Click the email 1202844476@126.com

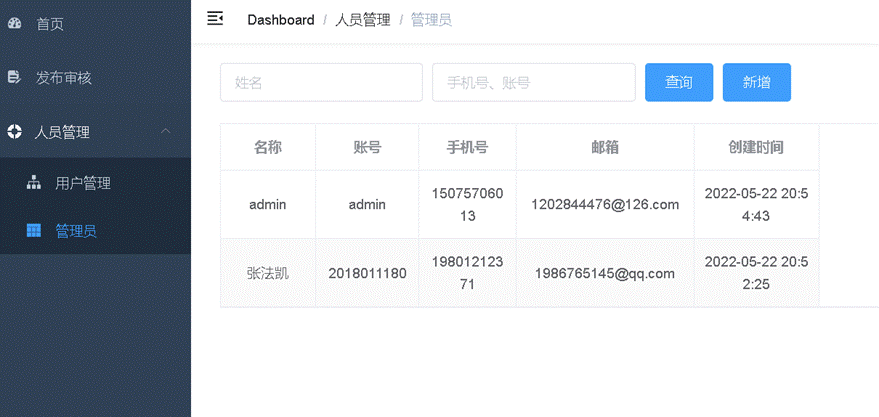click(x=605, y=205)
